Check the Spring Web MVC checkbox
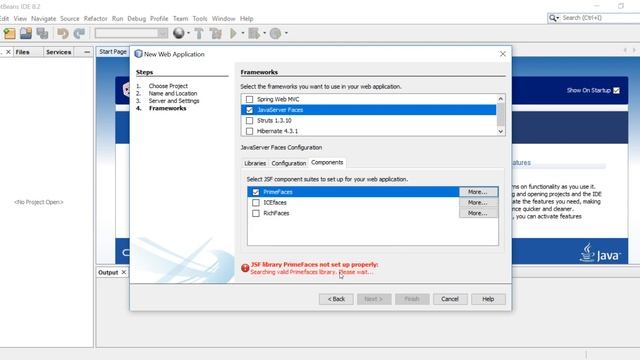Image resolution: width=640 pixels, height=360 pixels. pos(249,99)
